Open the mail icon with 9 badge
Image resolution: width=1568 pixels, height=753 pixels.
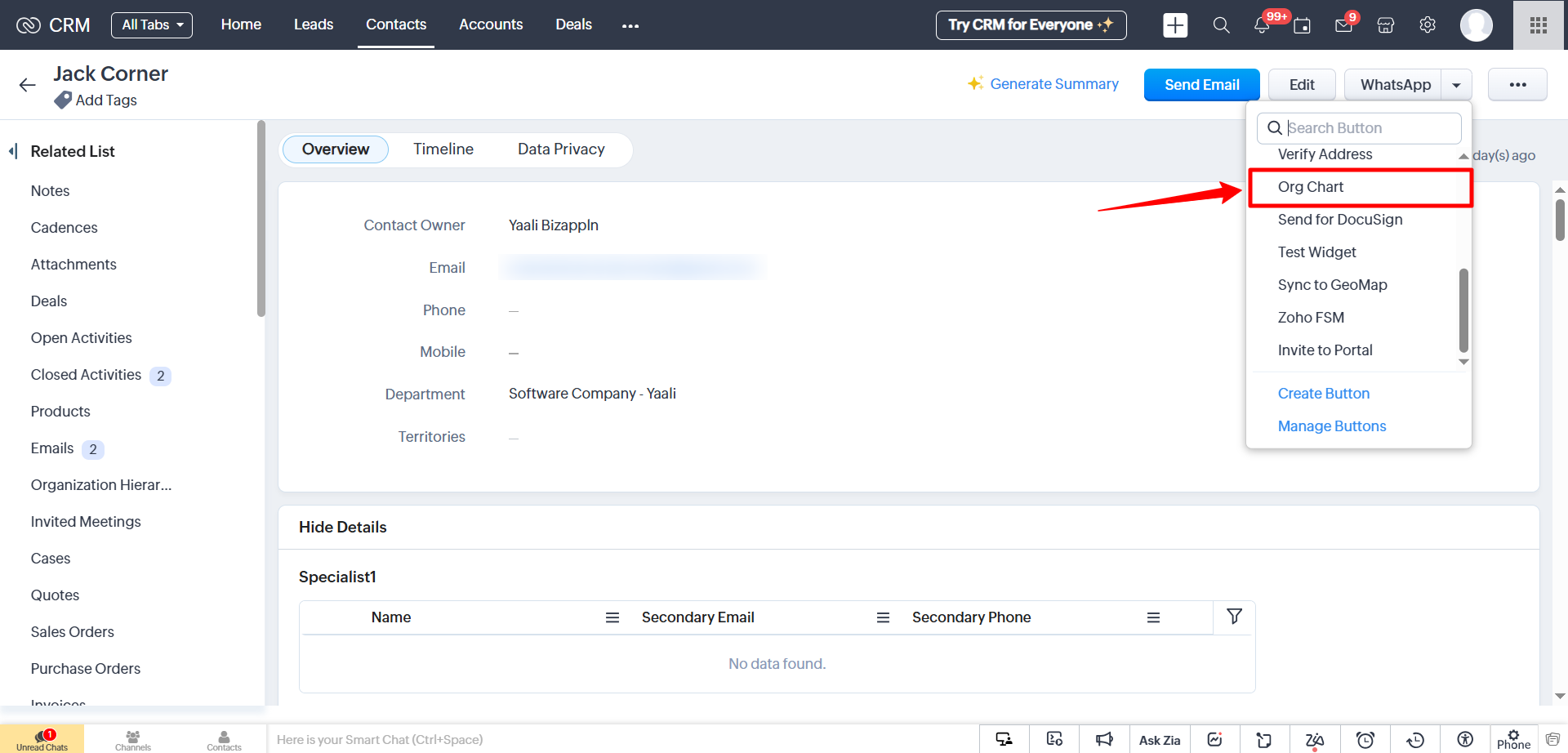[x=1343, y=25]
